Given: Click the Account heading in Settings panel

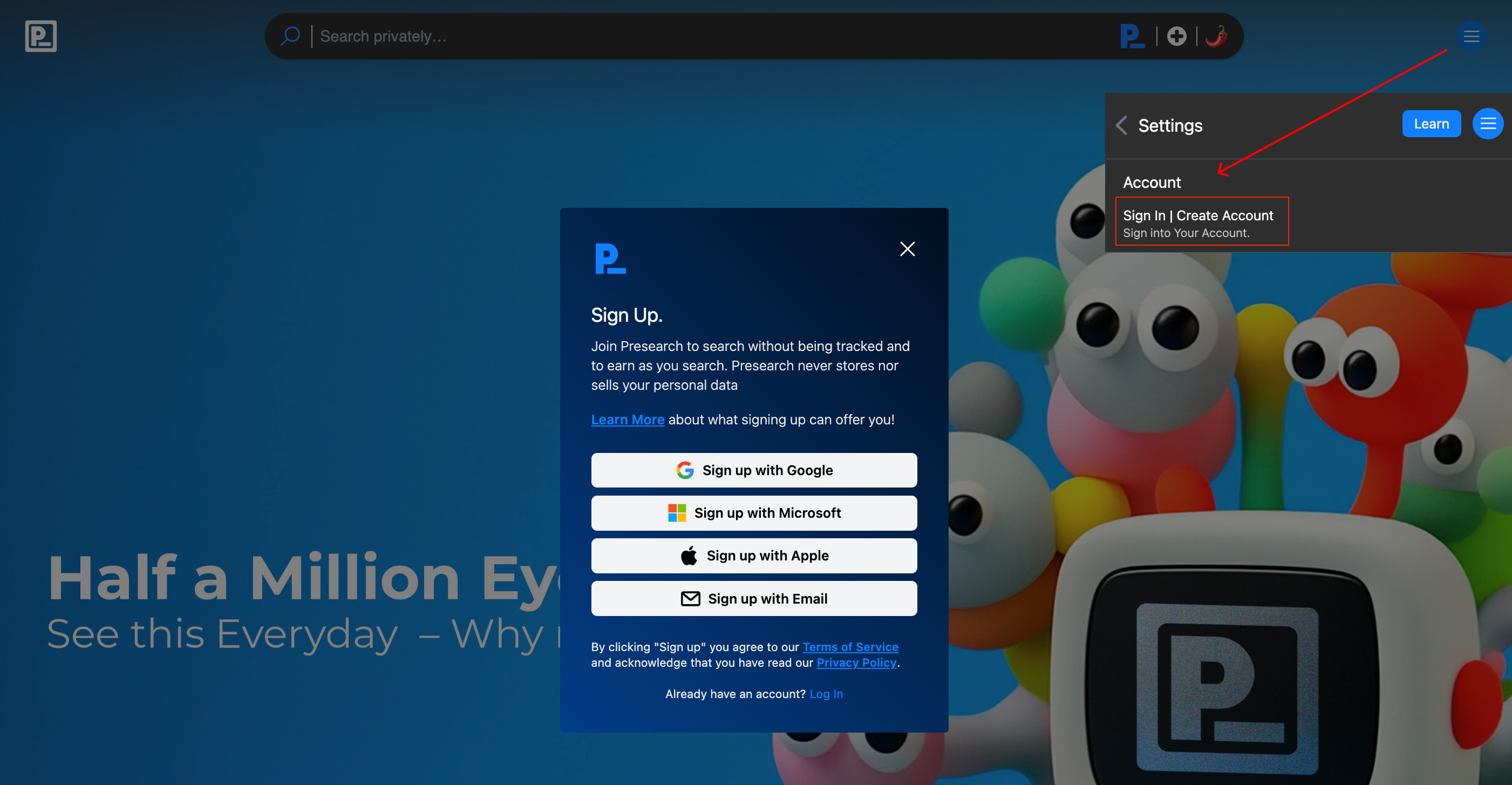Looking at the screenshot, I should pos(1152,182).
